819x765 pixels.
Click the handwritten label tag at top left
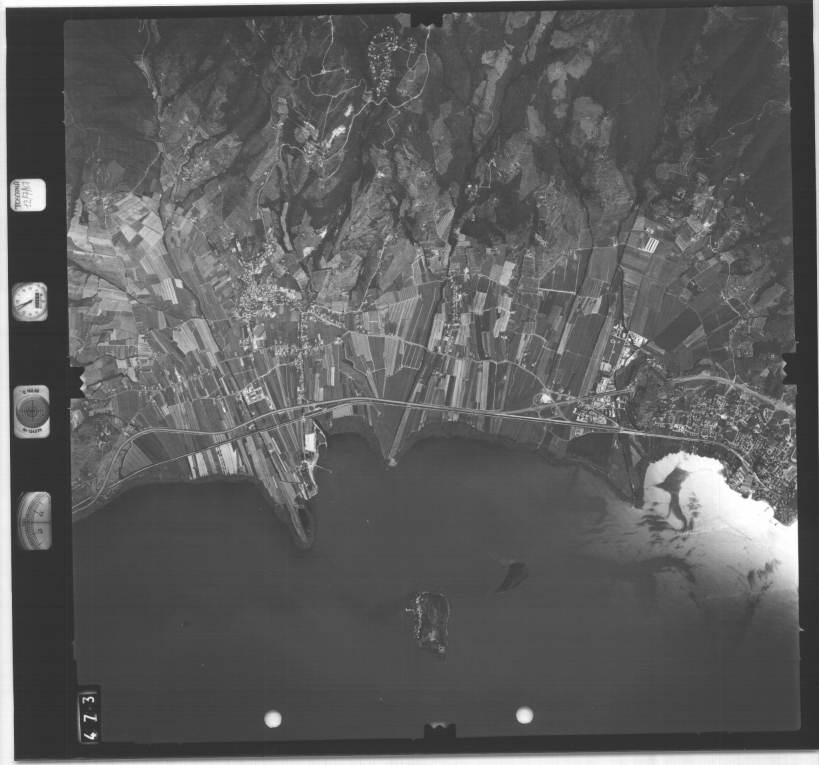(x=27, y=194)
